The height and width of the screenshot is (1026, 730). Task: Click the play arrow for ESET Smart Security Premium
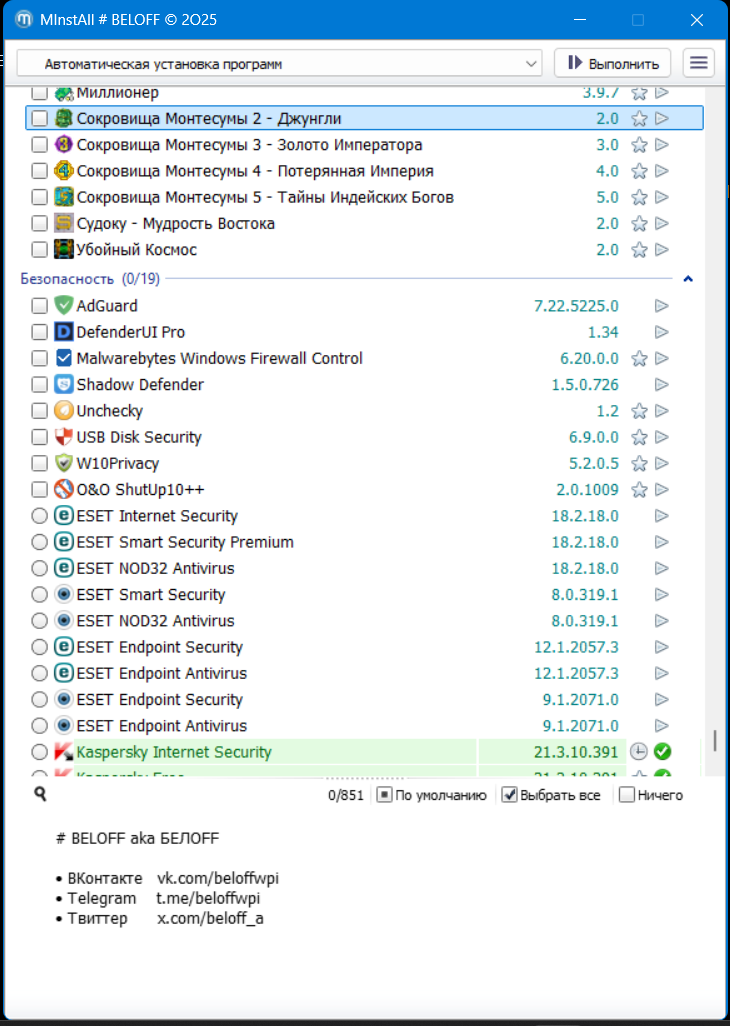[661, 542]
